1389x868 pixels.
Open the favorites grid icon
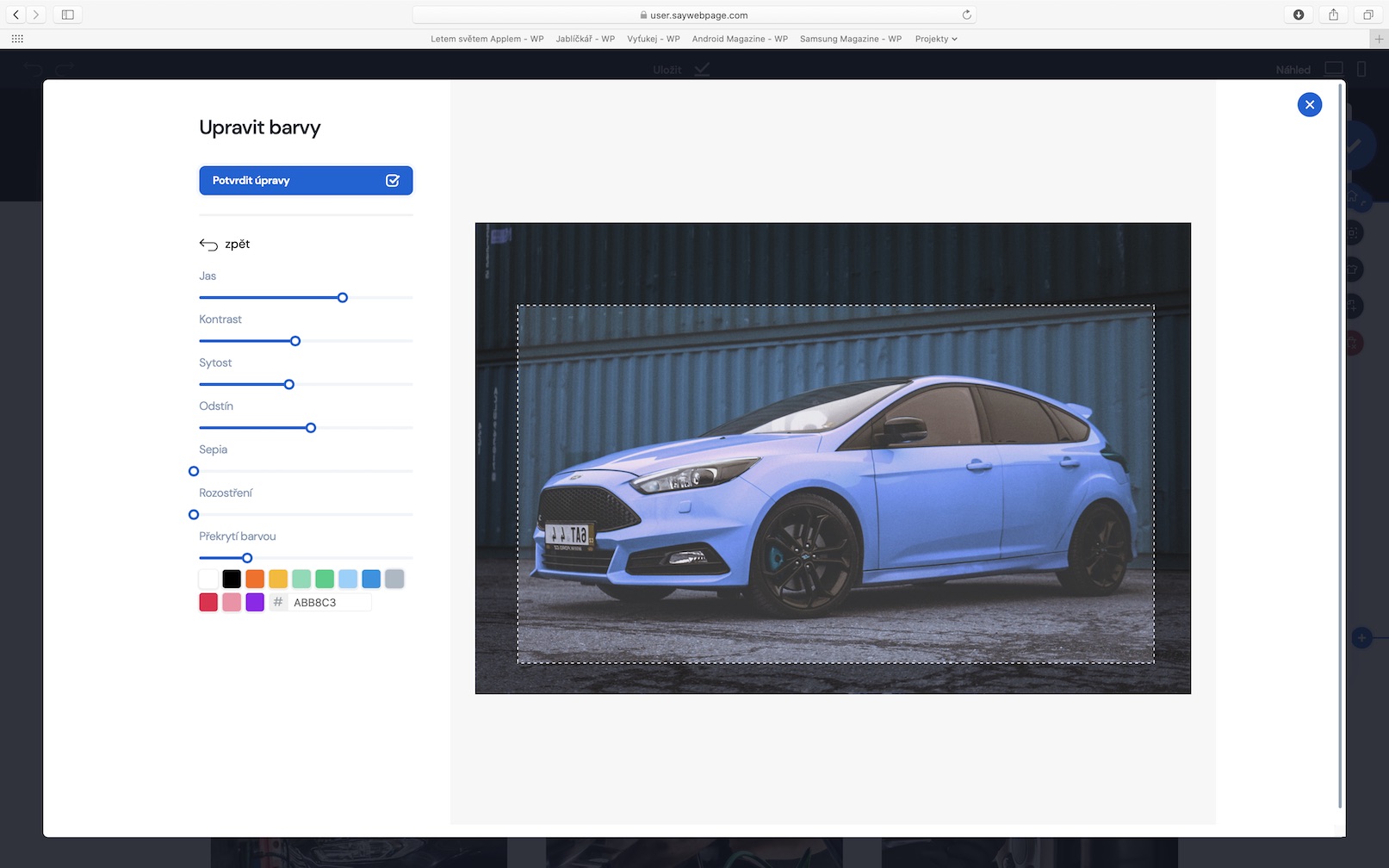pyautogui.click(x=17, y=39)
